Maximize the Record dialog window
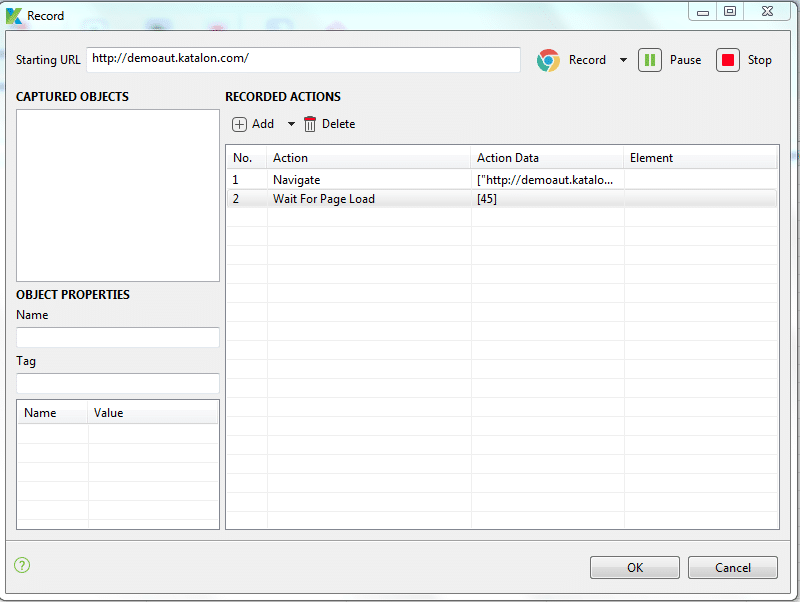 (730, 12)
